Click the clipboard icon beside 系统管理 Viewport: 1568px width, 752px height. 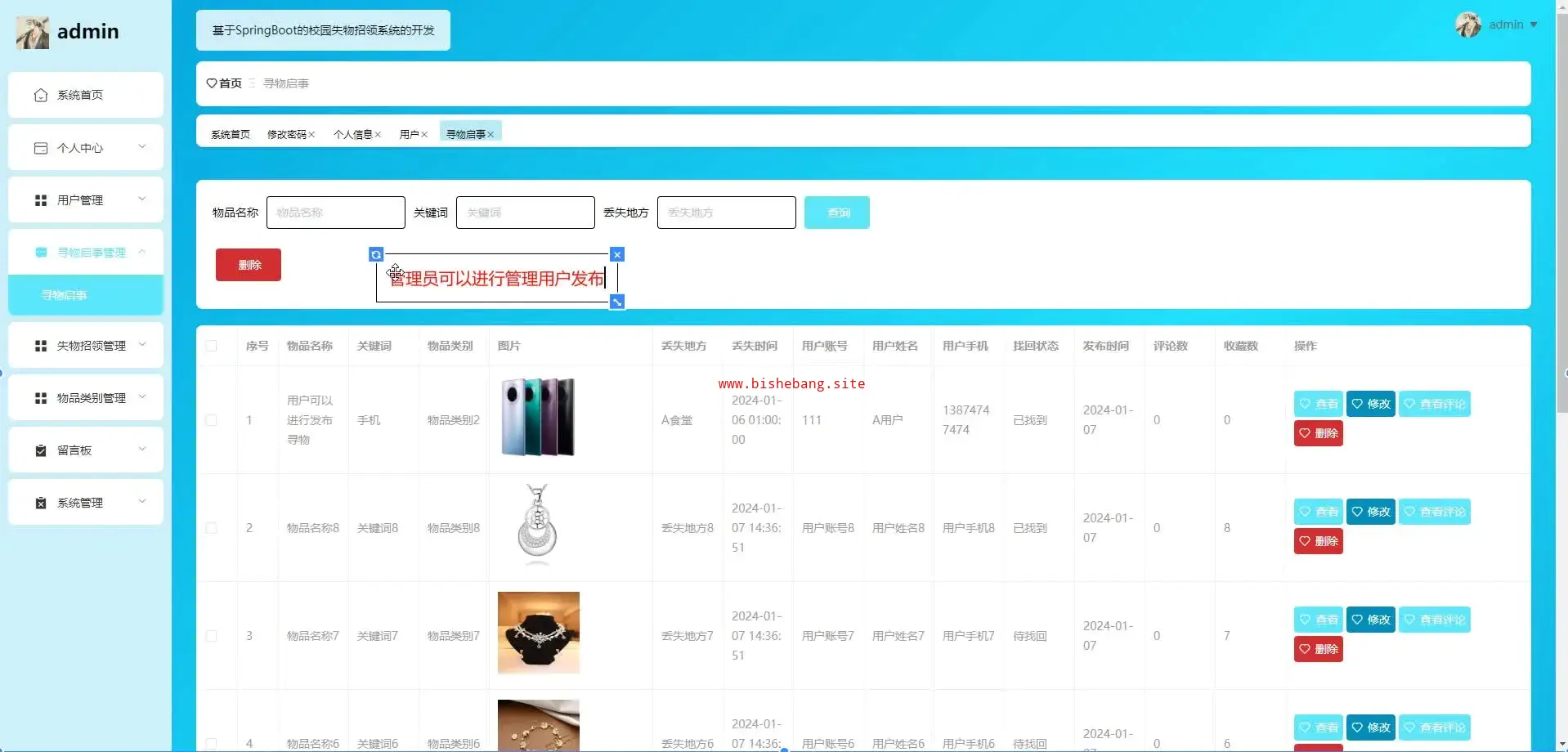[41, 503]
